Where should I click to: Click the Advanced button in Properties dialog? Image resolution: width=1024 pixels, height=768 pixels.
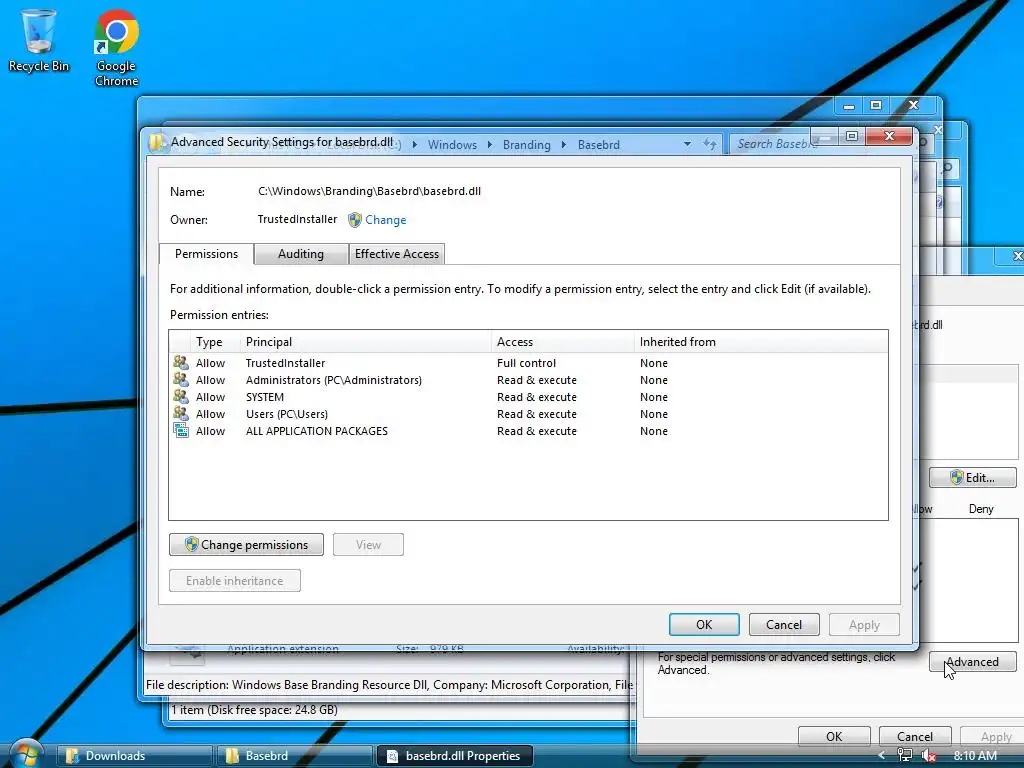click(x=972, y=662)
